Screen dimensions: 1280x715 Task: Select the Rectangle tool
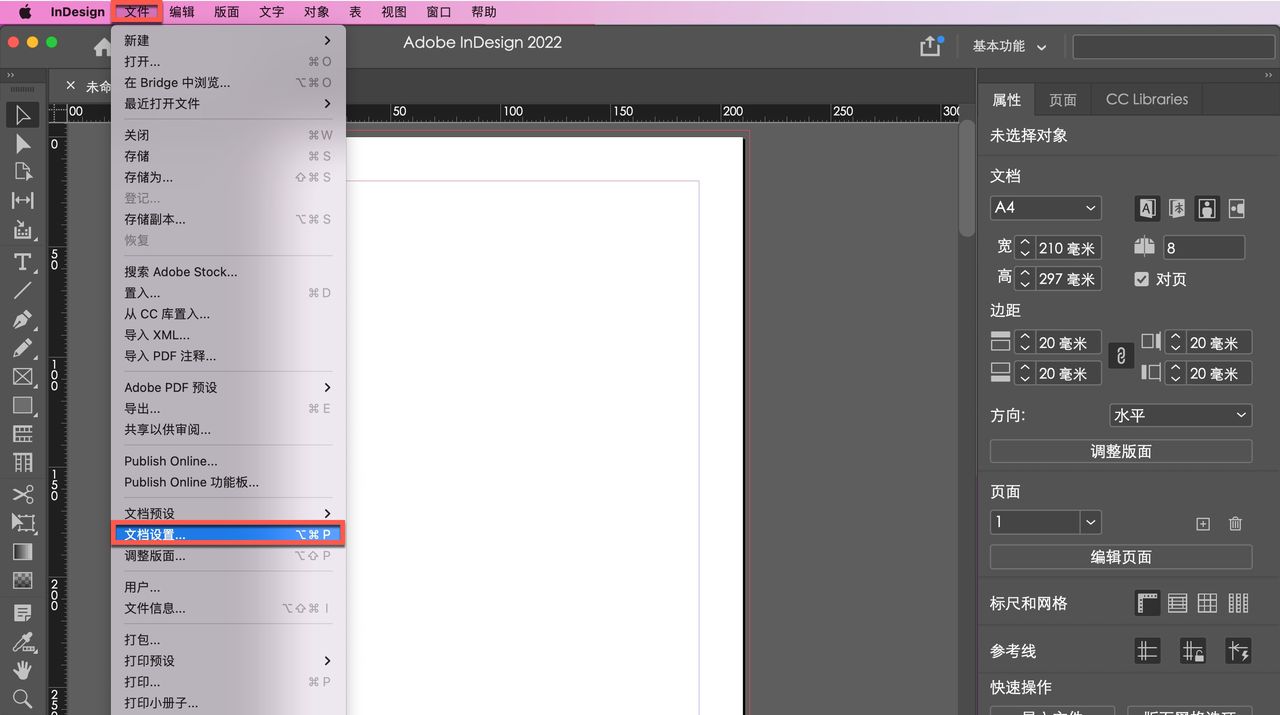(22, 405)
